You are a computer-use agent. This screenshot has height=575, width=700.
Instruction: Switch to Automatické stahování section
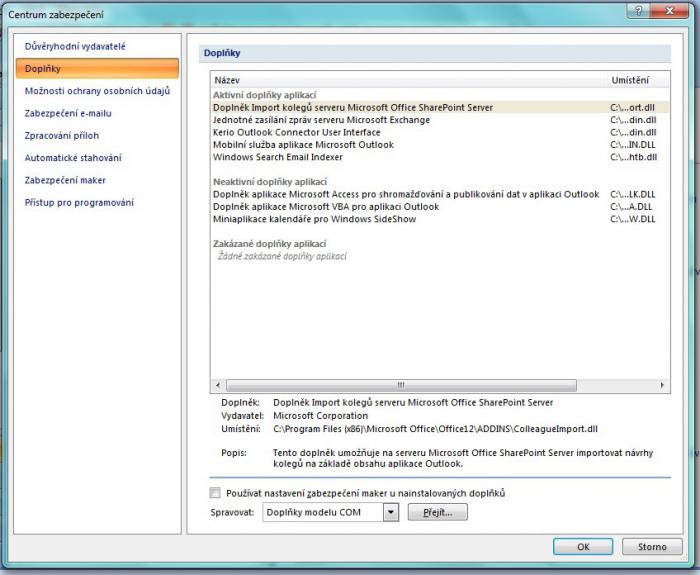click(x=73, y=158)
